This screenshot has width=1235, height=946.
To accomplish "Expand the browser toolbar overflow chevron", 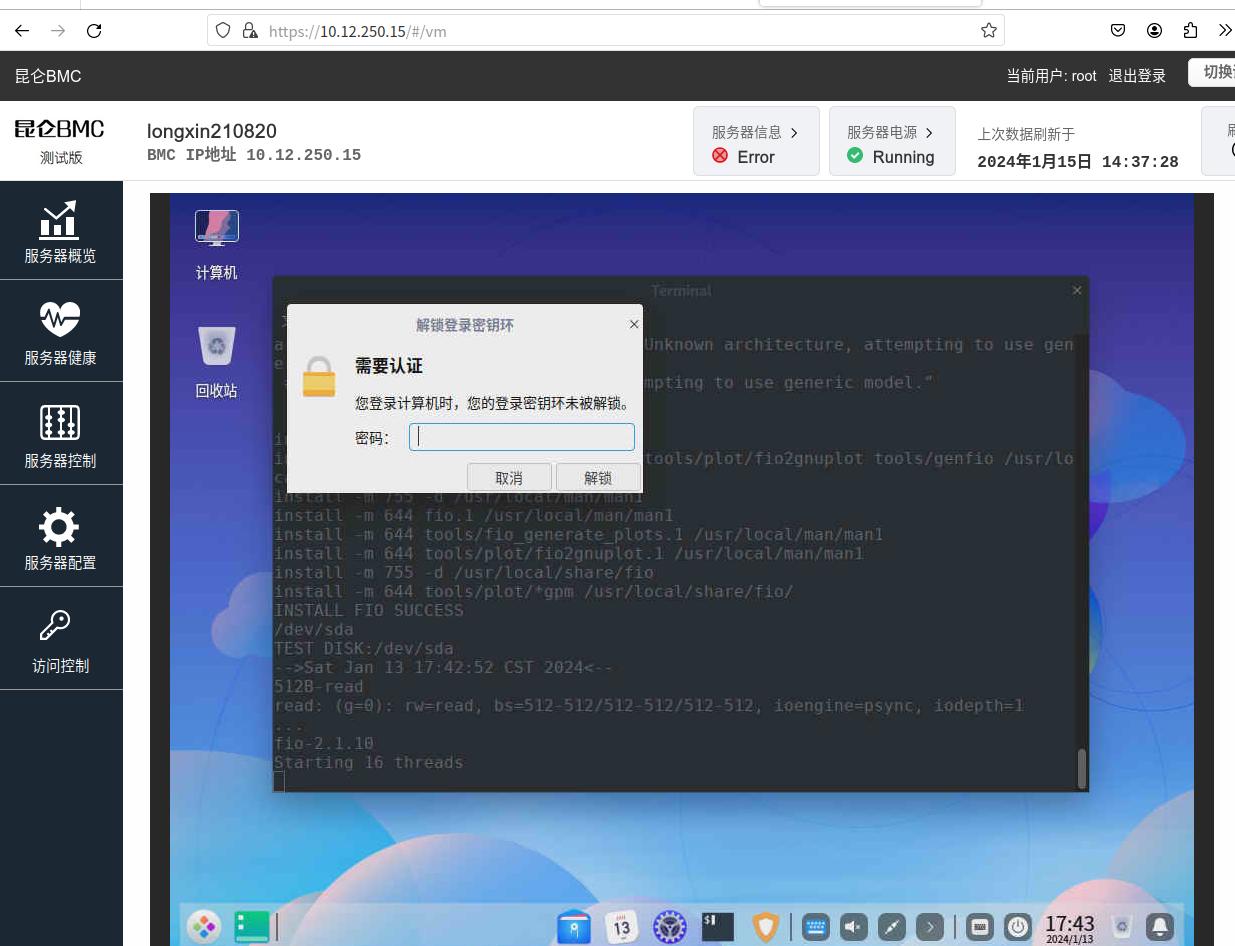I will pos(1224,31).
